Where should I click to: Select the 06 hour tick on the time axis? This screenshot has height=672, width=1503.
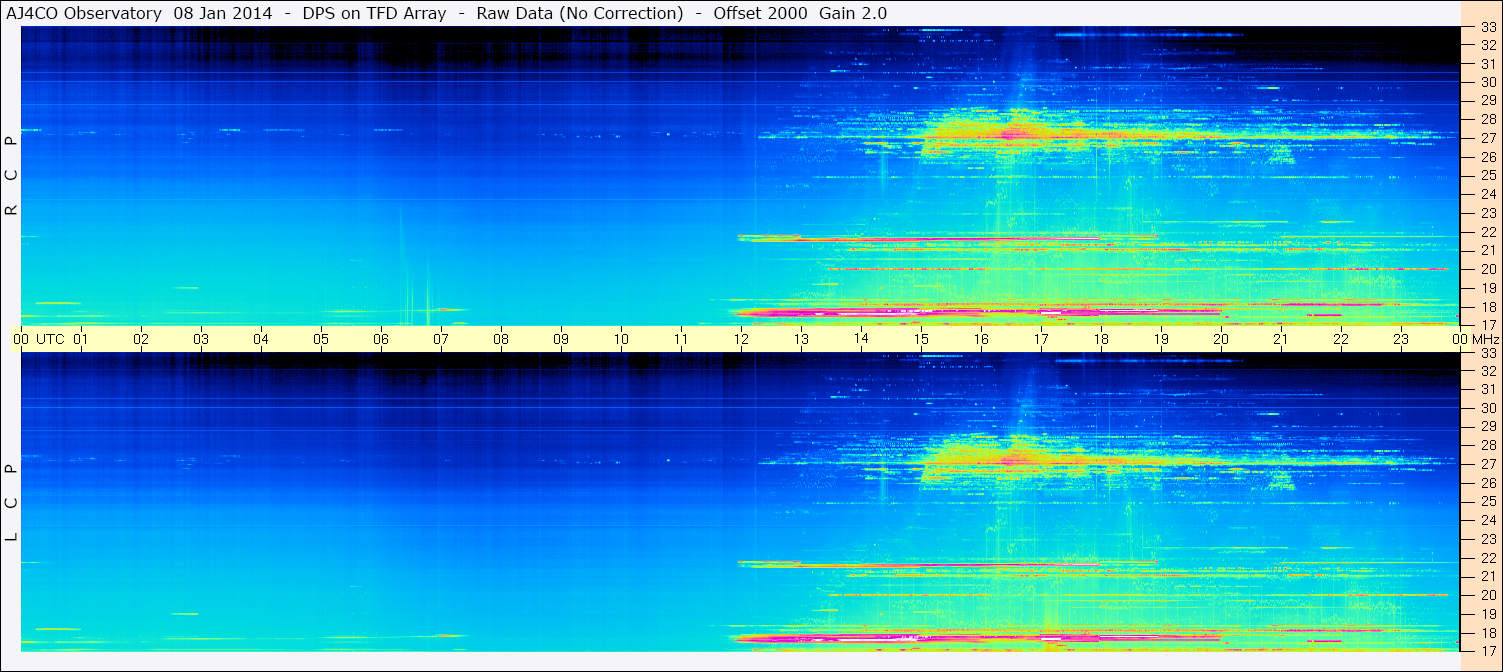pyautogui.click(x=380, y=339)
